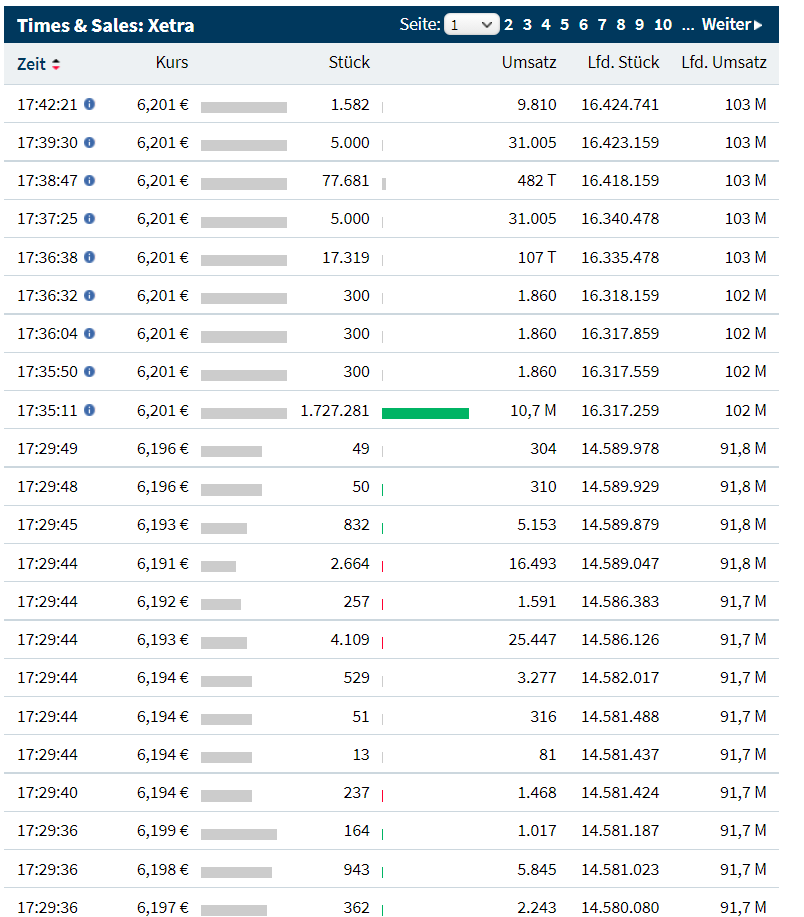Click the green volume bar on the 17:35:11 row

point(424,410)
